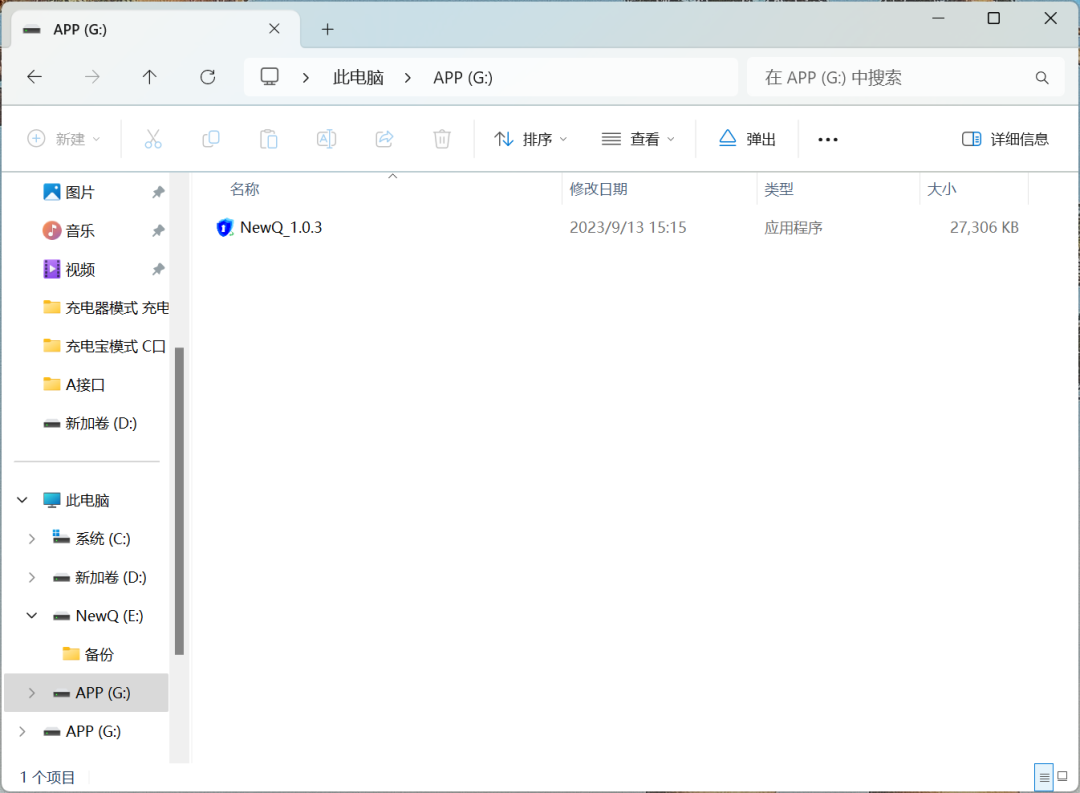Click the back navigation arrow
The height and width of the screenshot is (793, 1080).
(35, 77)
